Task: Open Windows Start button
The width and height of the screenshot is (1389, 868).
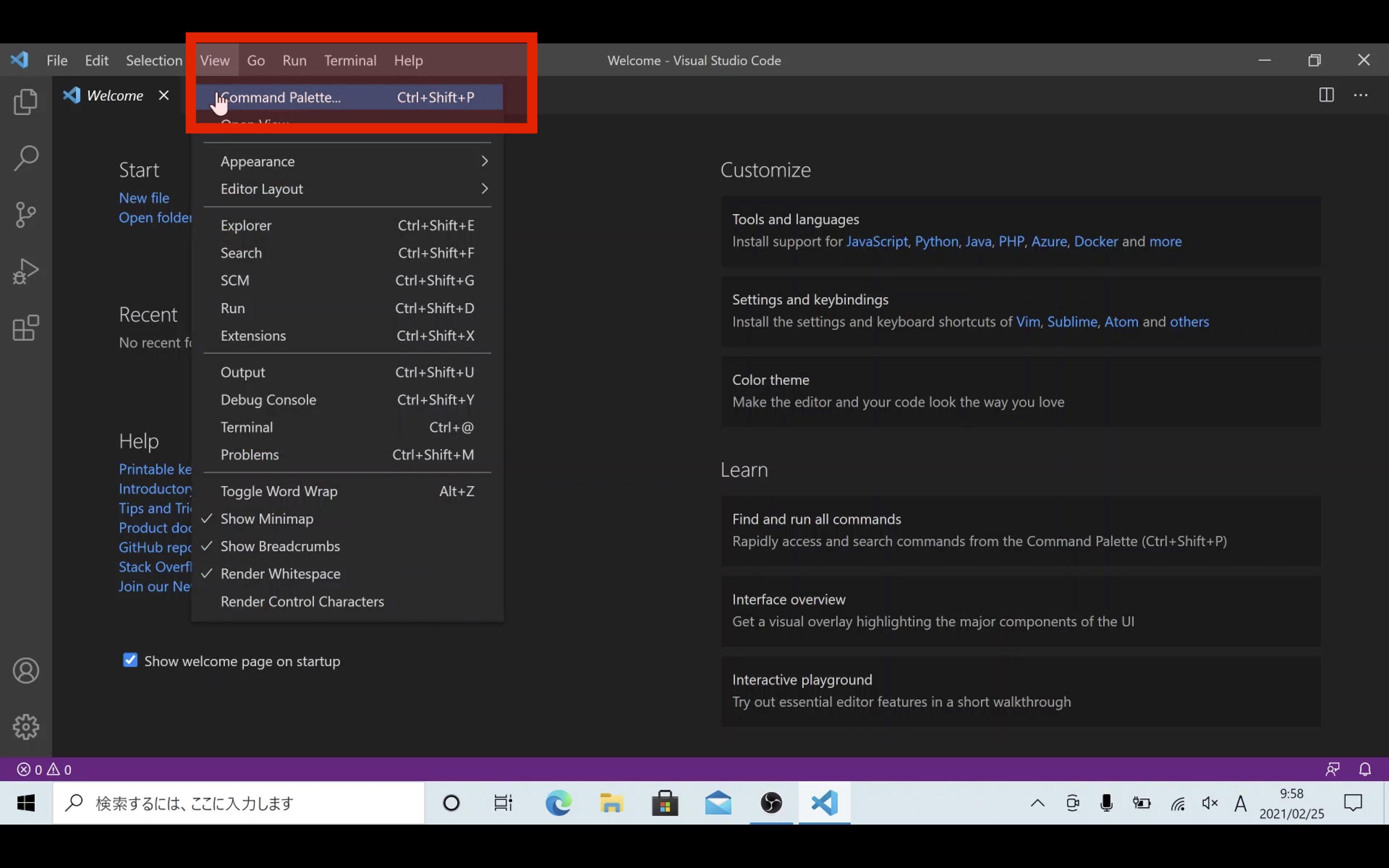Action: [x=26, y=802]
